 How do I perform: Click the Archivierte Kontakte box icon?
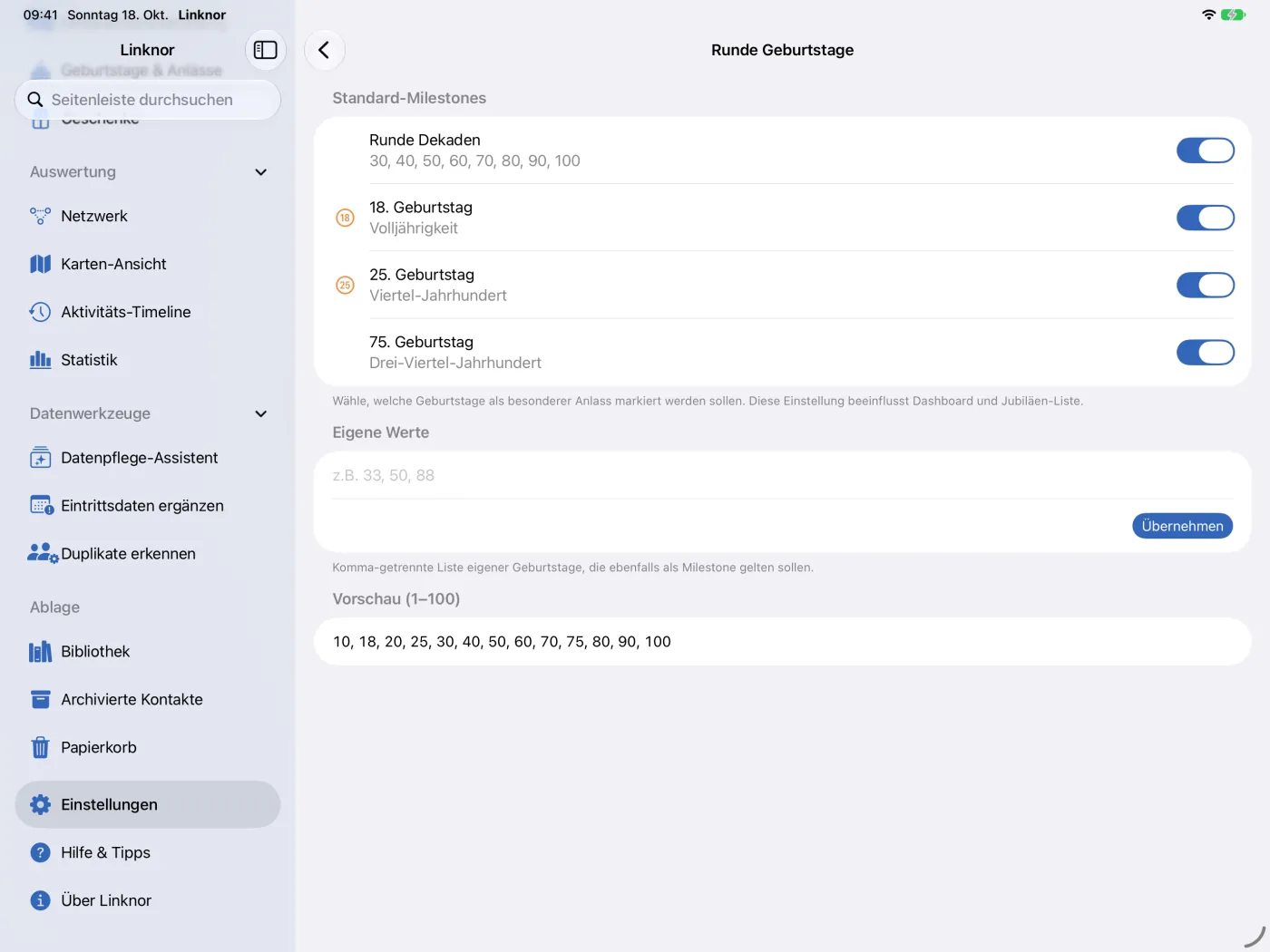(x=40, y=700)
